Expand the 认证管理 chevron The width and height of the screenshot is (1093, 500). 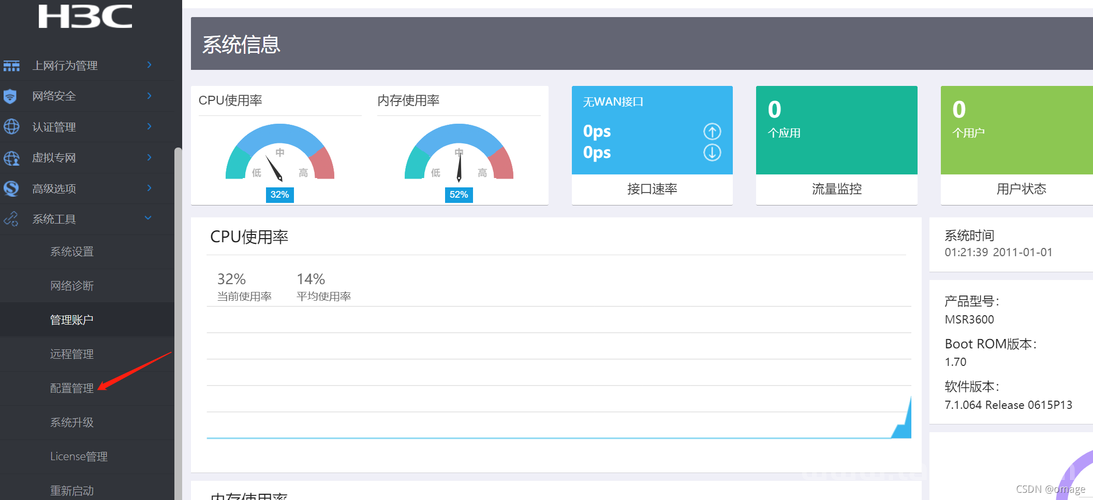[x=149, y=126]
